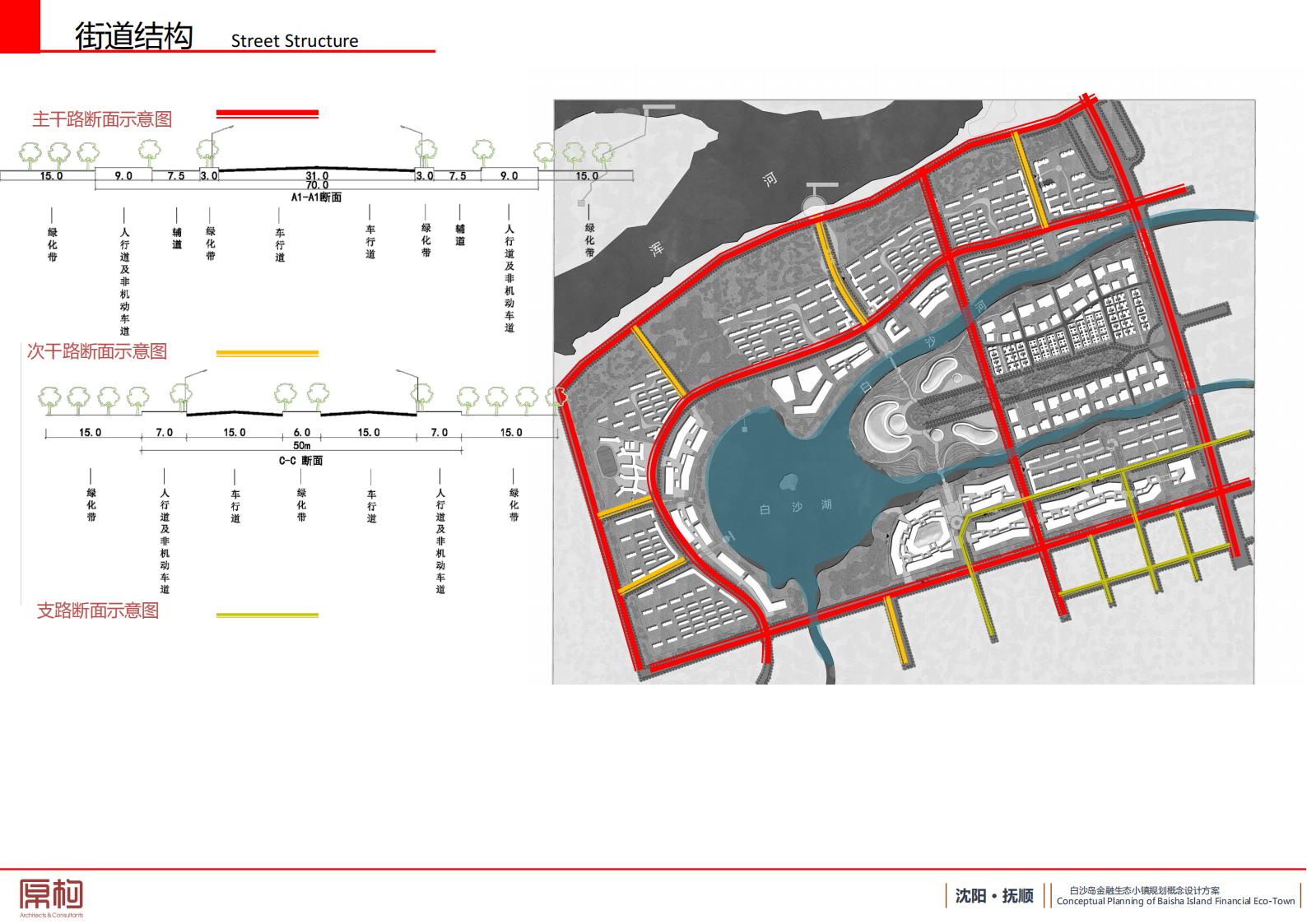
Task: Click the red square in top-left corner
Action: click(20, 26)
